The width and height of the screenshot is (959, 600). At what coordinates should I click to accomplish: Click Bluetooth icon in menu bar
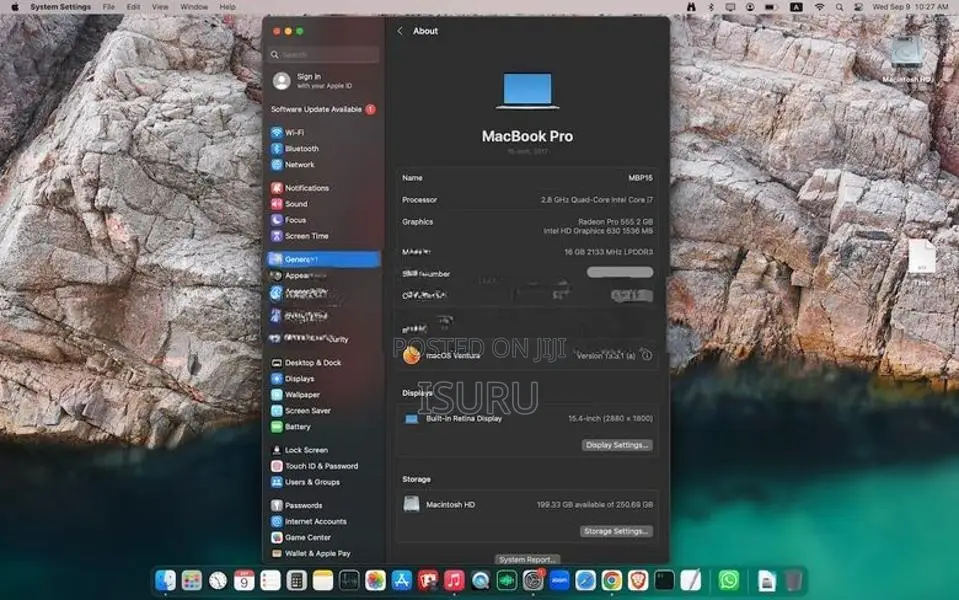711,7
